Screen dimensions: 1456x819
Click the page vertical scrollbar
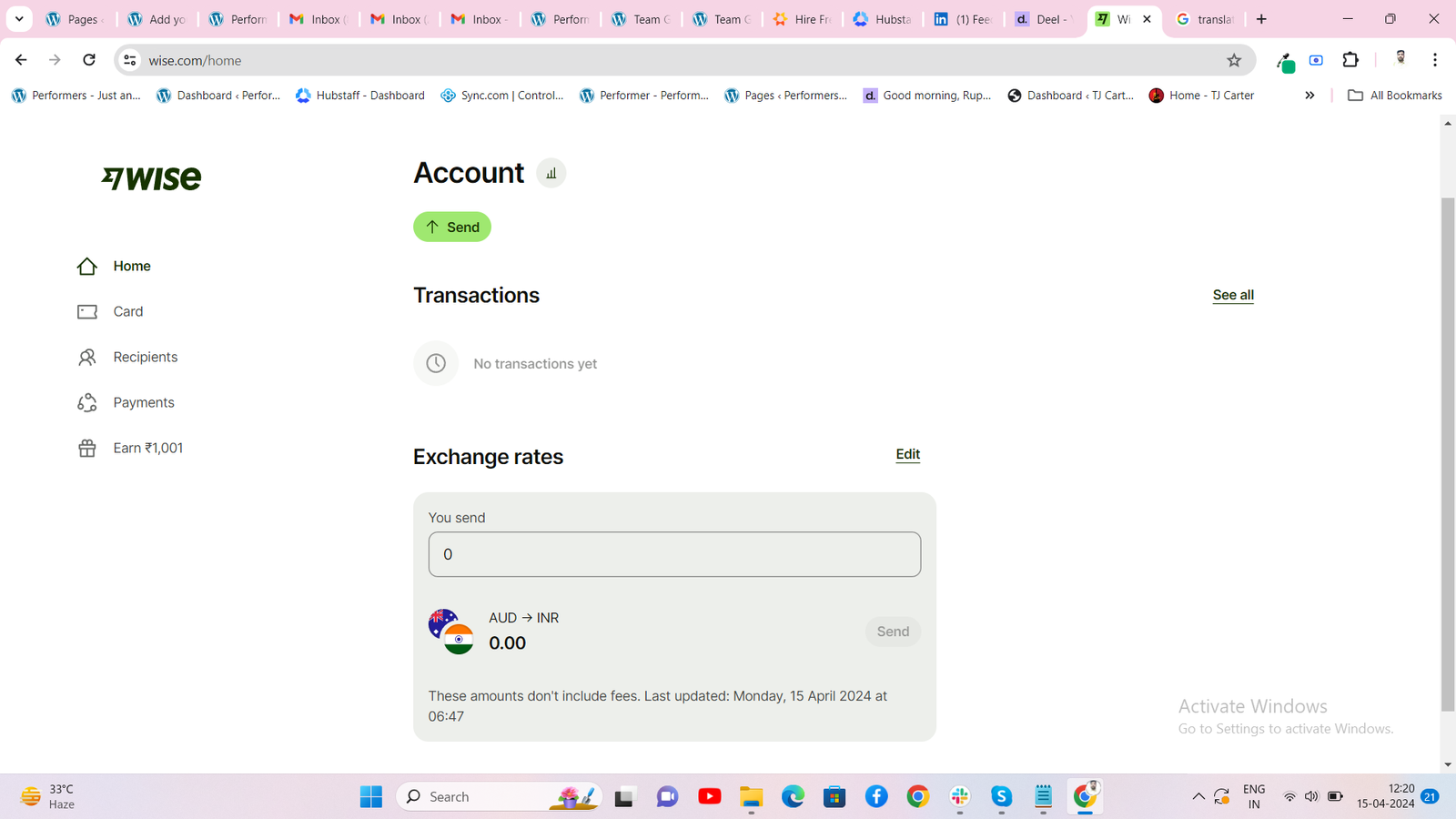tap(1447, 455)
